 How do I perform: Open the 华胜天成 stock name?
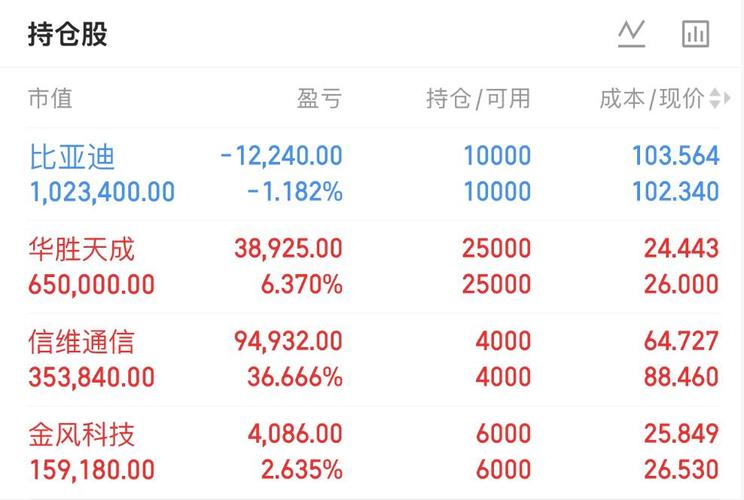coord(82,250)
